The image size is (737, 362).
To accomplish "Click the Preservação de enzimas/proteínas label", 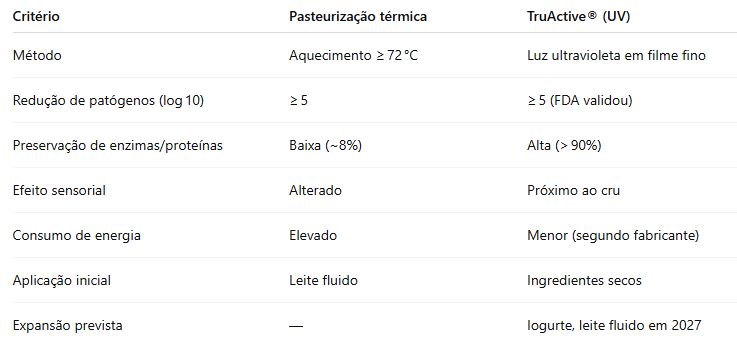I will click(118, 146).
